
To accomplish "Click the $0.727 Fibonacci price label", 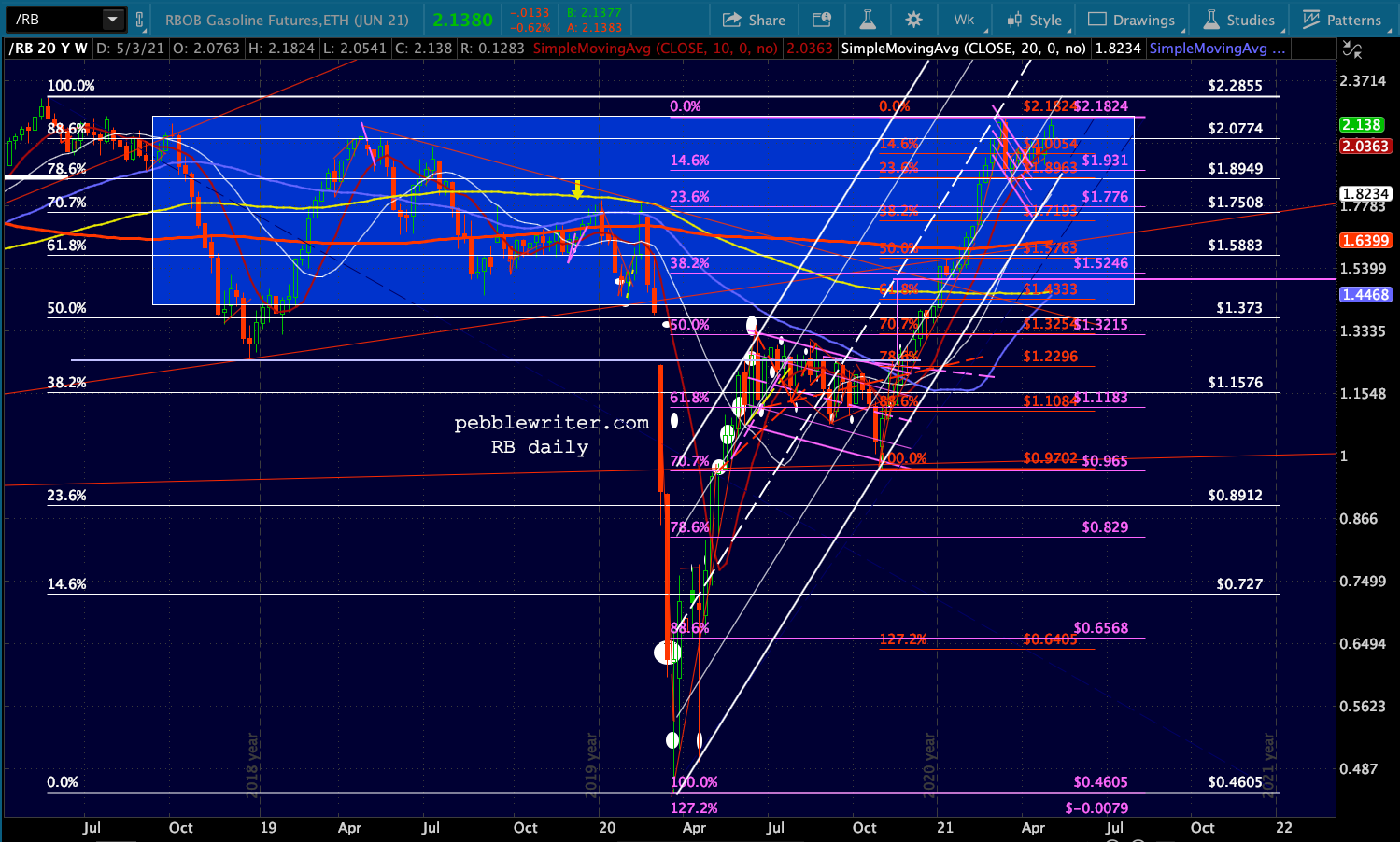I will 1239,584.
